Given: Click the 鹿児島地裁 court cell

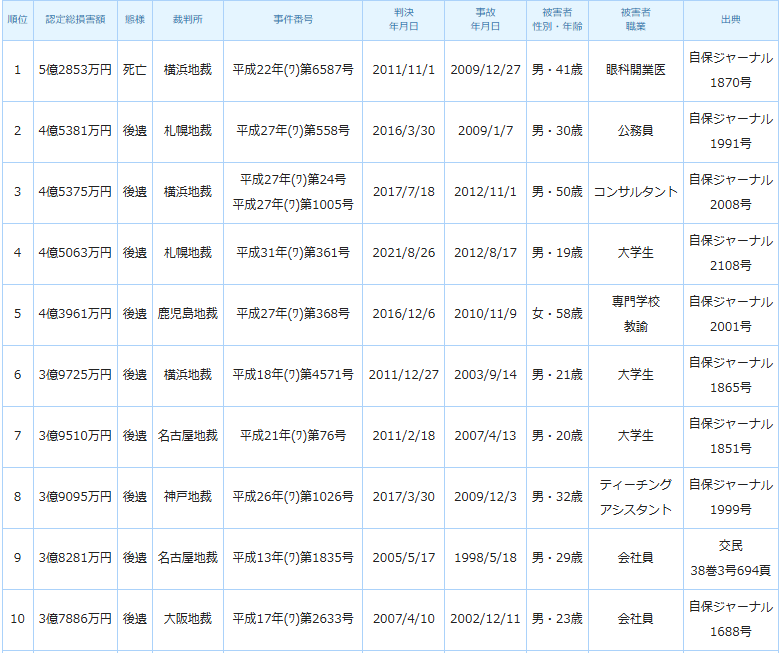Looking at the screenshot, I should pyautogui.click(x=187, y=314).
